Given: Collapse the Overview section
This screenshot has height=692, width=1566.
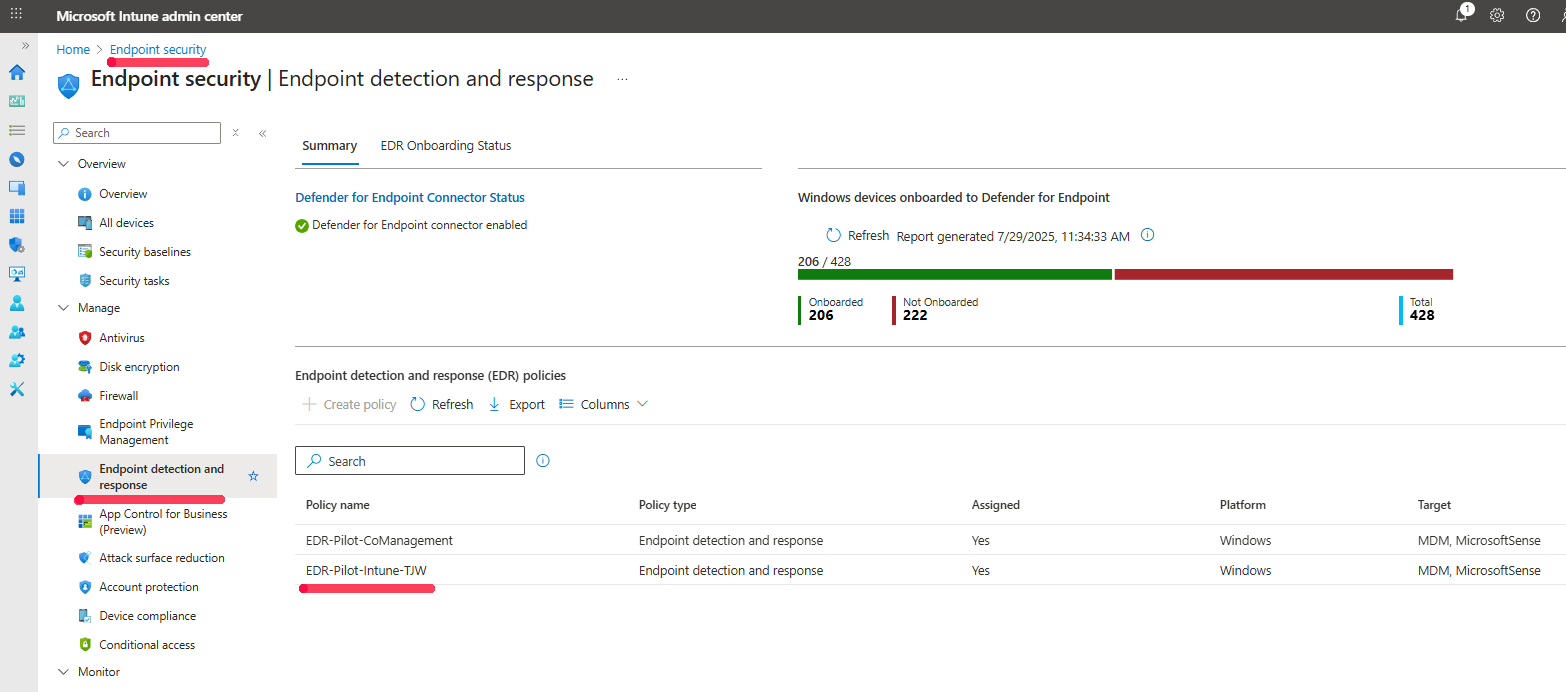Looking at the screenshot, I should [x=65, y=164].
